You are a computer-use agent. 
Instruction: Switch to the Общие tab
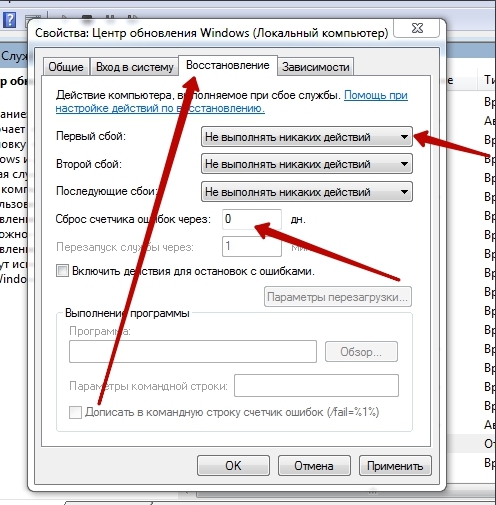coord(66,67)
